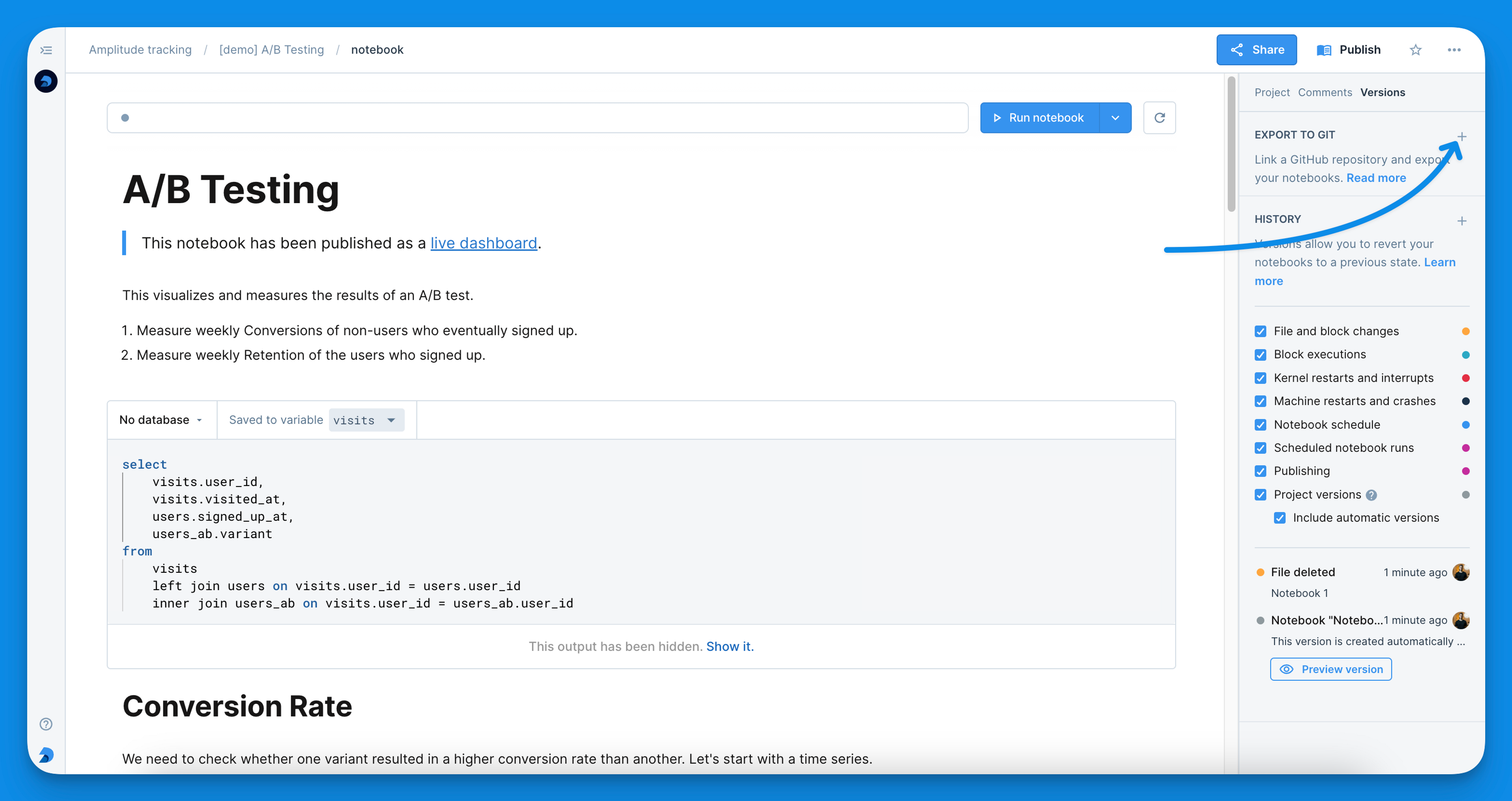Click the vertical scrollbar thumb
The width and height of the screenshot is (1512, 801).
1231,144
